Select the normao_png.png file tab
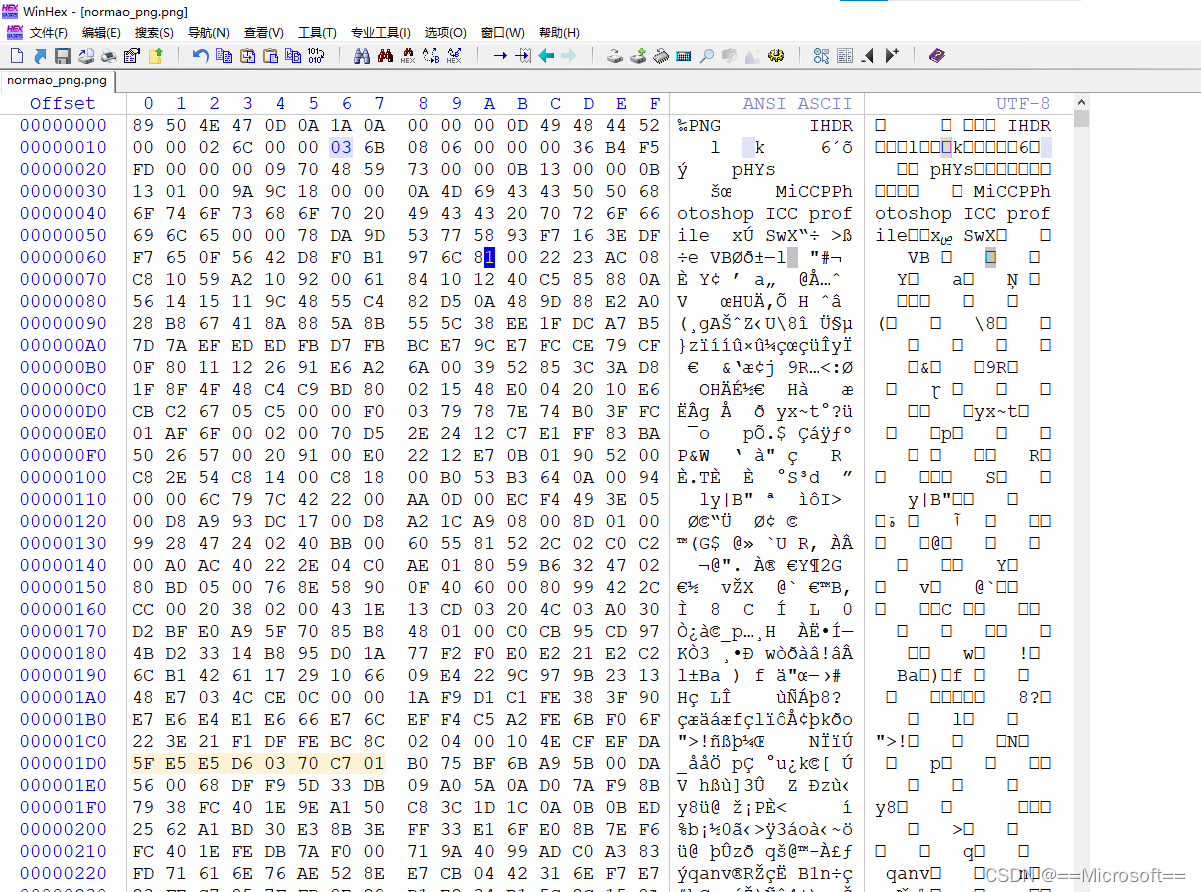This screenshot has width=1201, height=892. (57, 80)
